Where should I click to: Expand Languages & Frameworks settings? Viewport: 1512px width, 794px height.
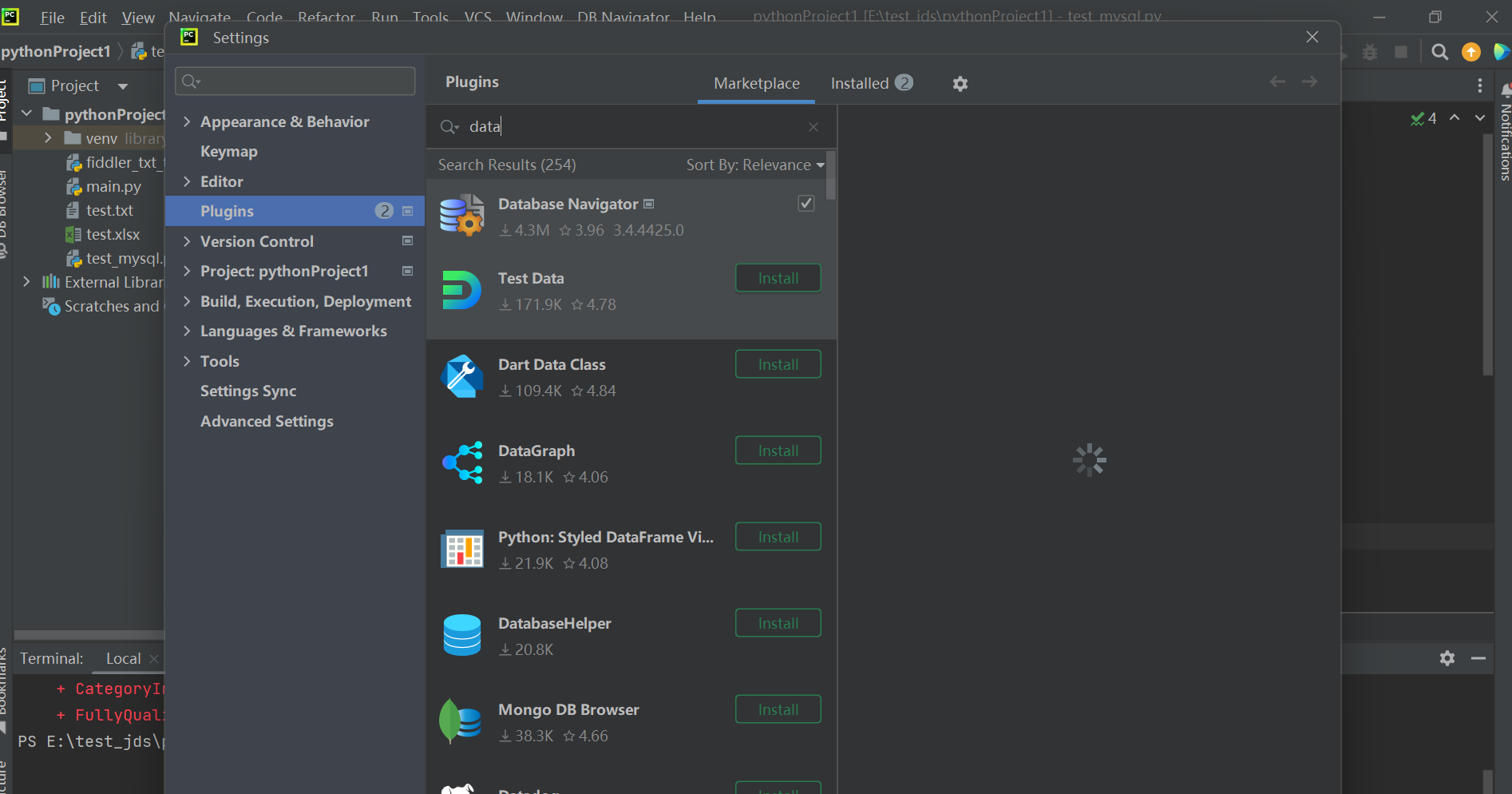point(187,331)
